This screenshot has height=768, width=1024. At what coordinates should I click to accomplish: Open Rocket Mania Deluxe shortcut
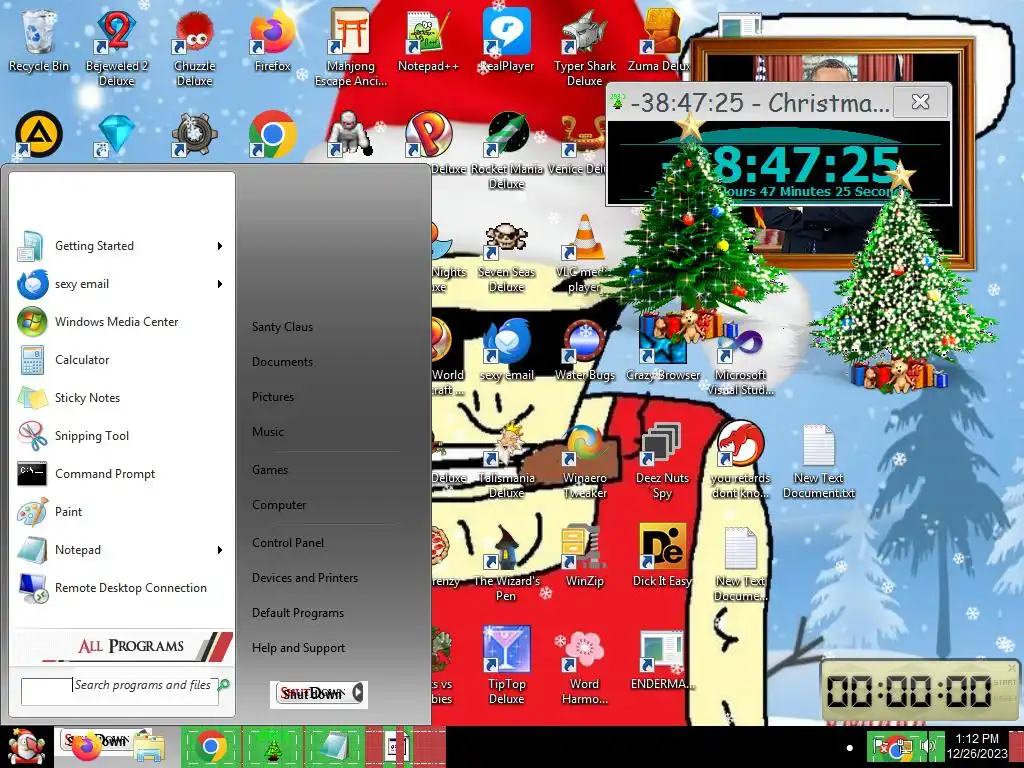(507, 150)
